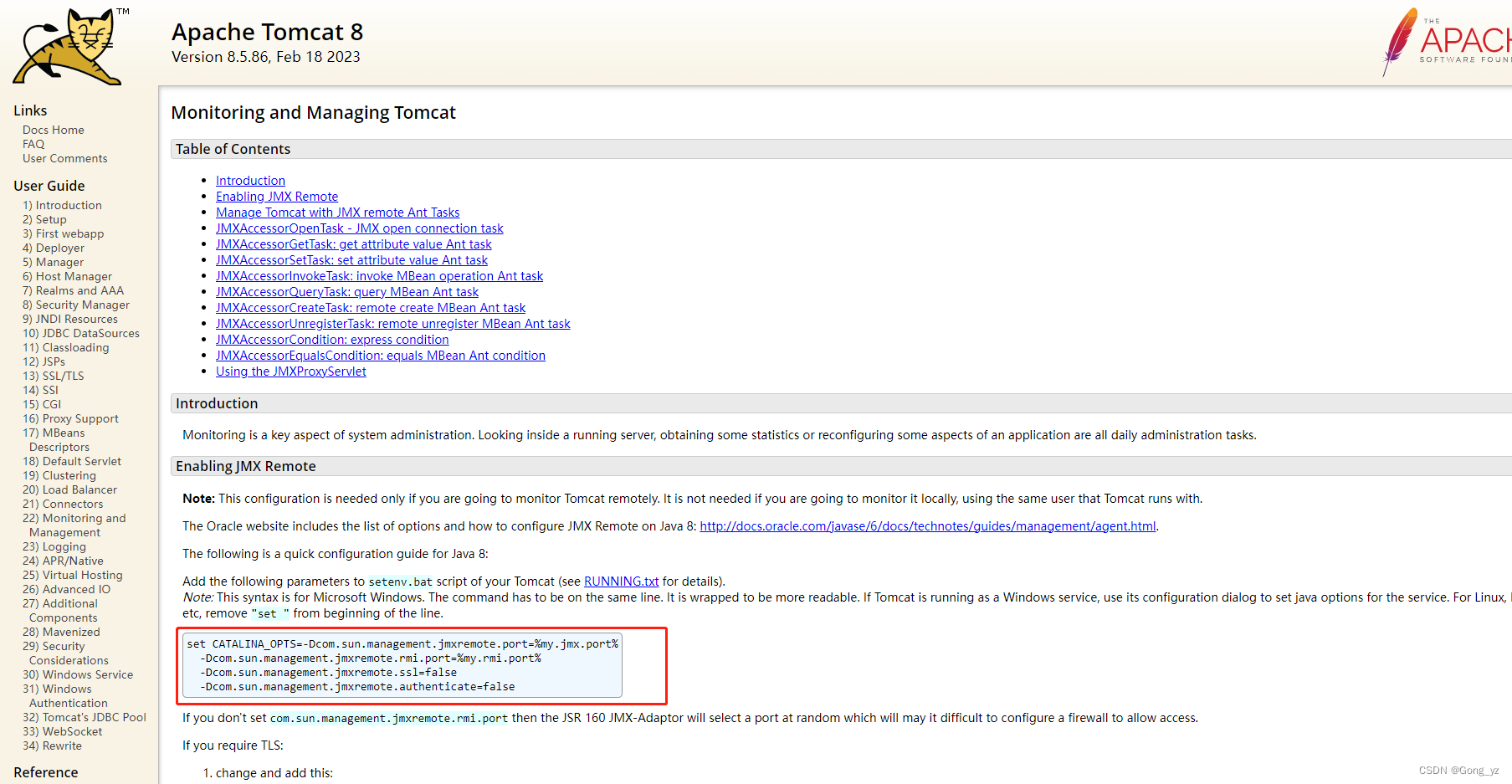Open 29) Security Considerations page
This screenshot has width=1512, height=784.
tap(65, 653)
